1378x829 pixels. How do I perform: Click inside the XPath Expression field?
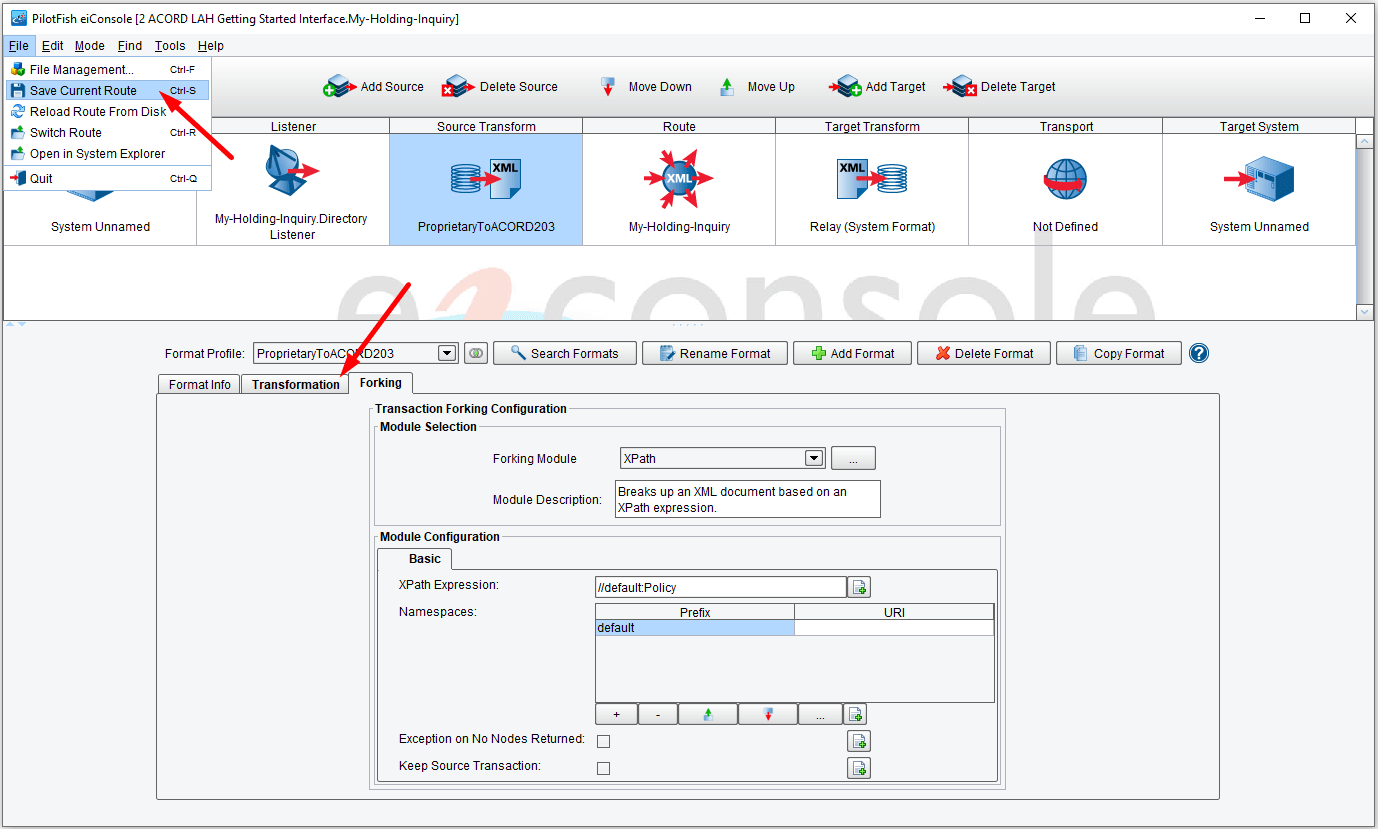pyautogui.click(x=720, y=587)
